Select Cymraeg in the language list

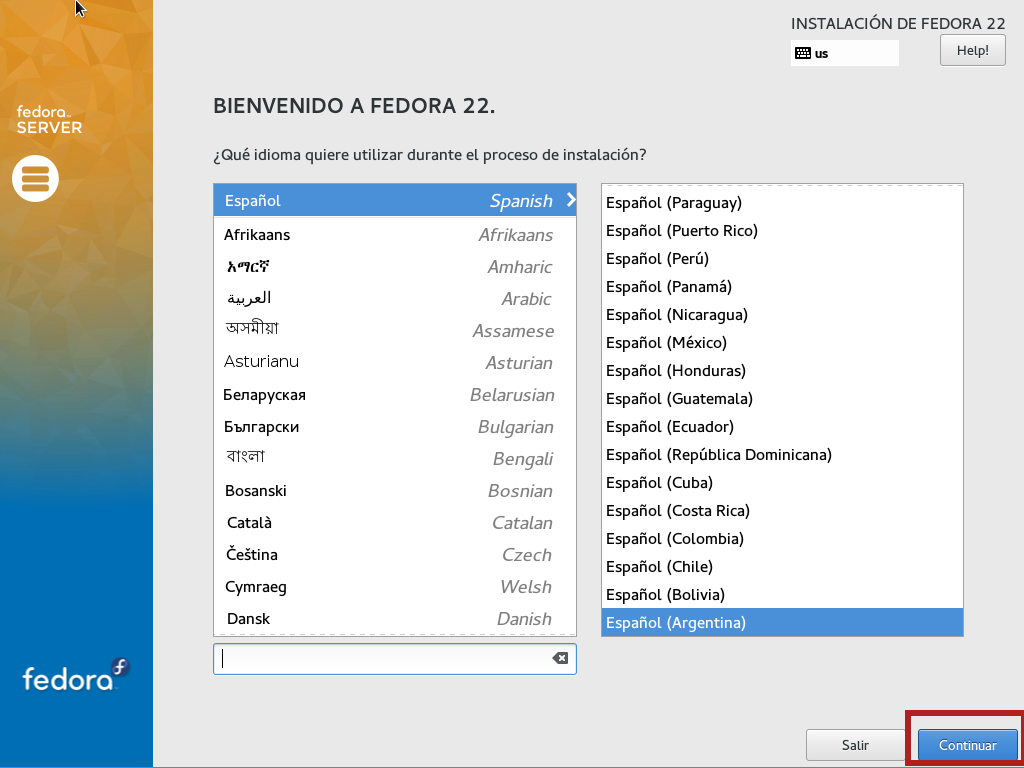(x=394, y=586)
